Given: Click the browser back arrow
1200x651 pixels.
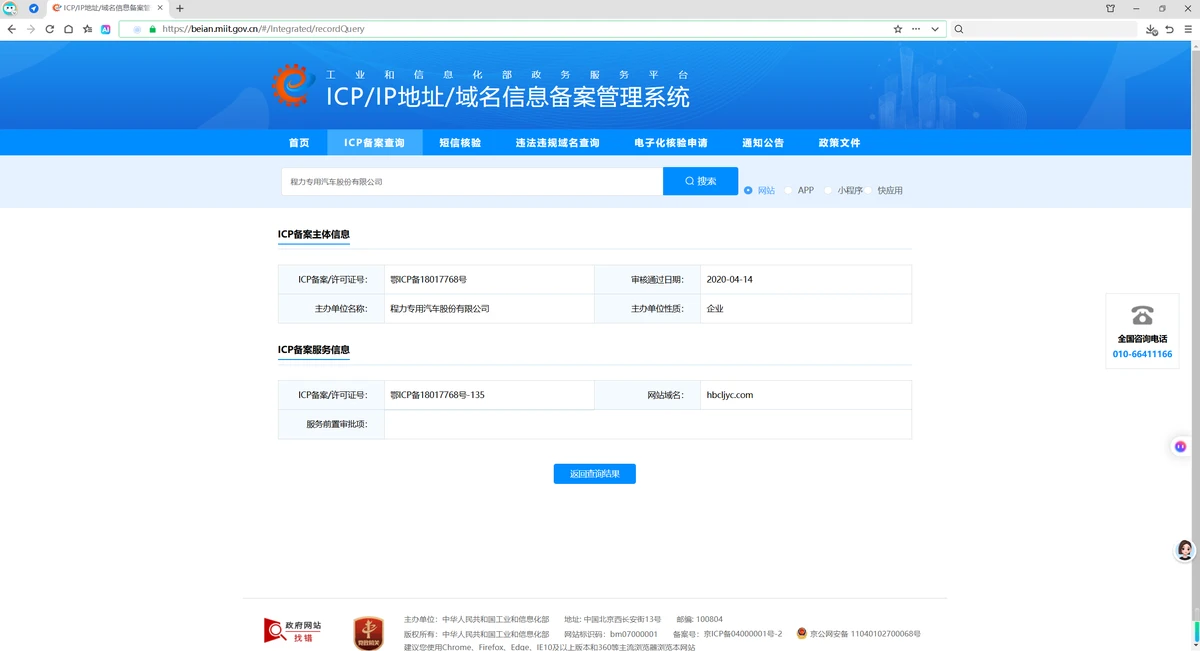Looking at the screenshot, I should [x=11, y=29].
